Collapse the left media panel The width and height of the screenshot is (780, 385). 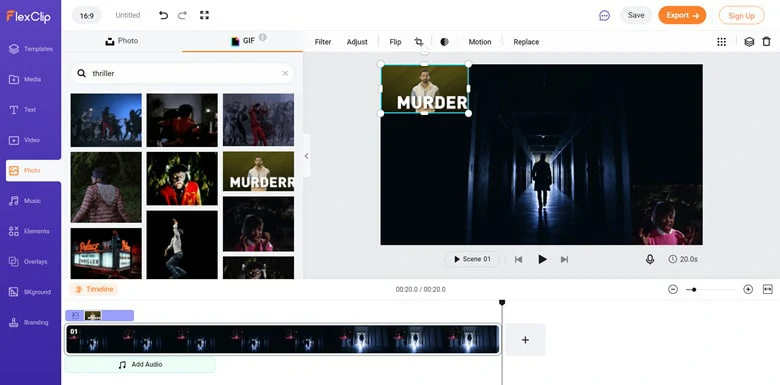[x=306, y=156]
